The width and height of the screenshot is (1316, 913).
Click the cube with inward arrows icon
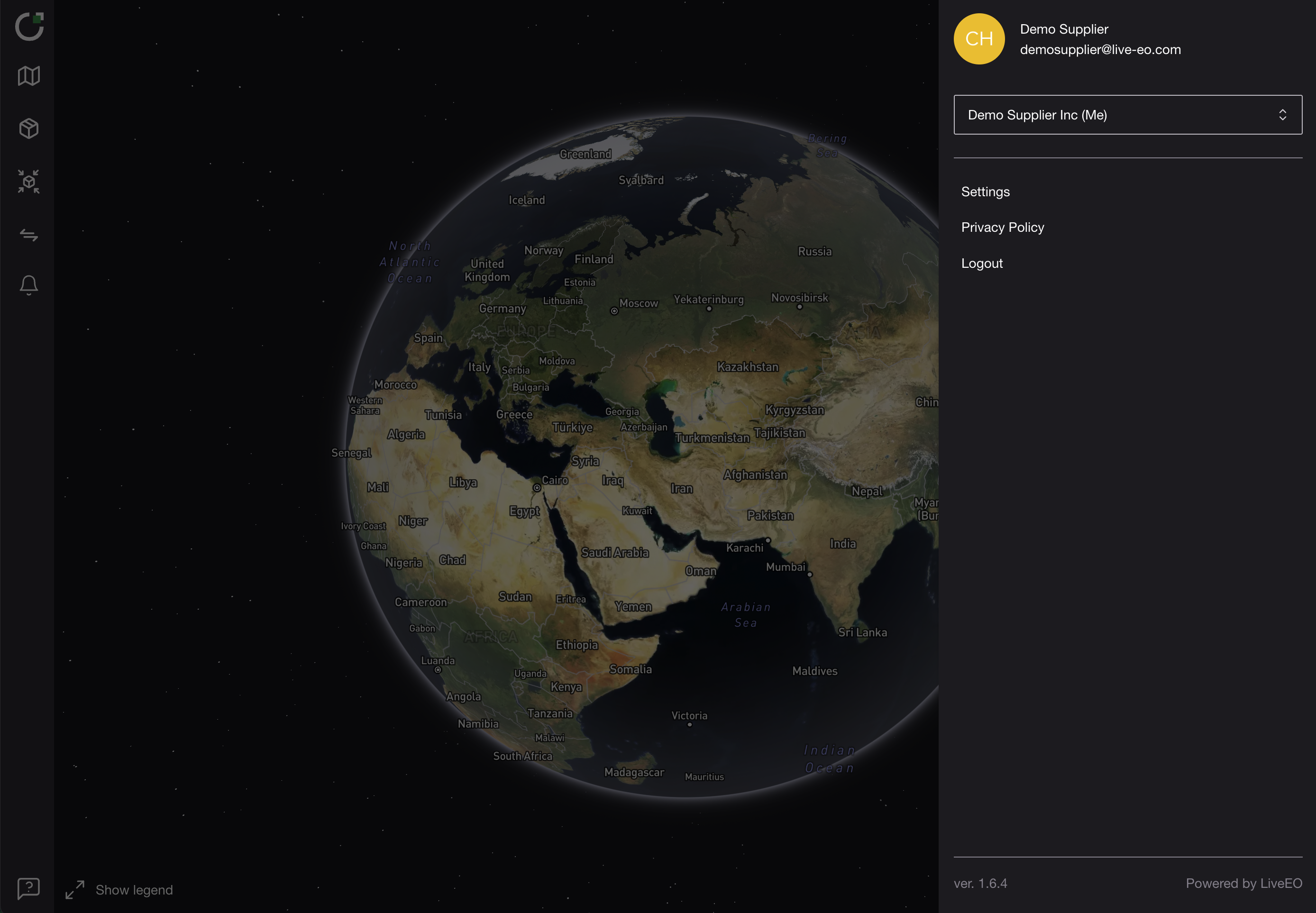(28, 182)
